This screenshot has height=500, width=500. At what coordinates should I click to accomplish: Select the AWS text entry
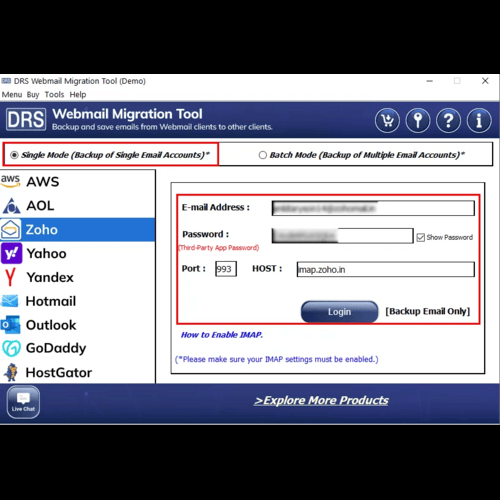click(x=43, y=182)
